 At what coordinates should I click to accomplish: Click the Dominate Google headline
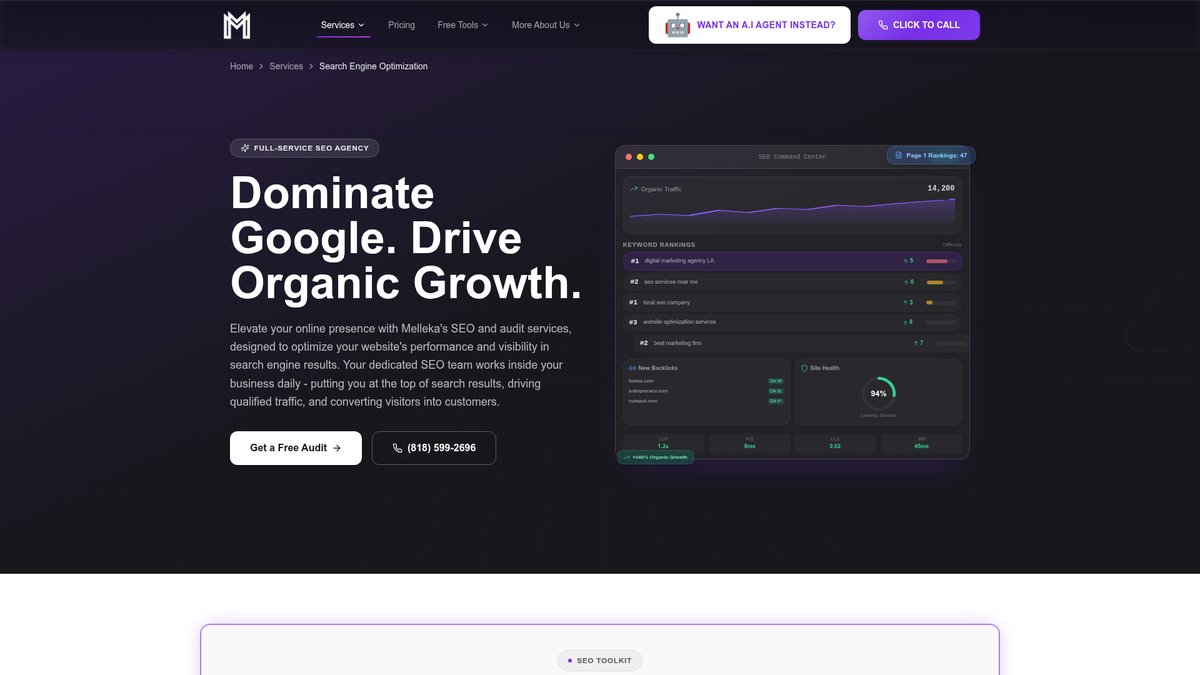pos(406,238)
